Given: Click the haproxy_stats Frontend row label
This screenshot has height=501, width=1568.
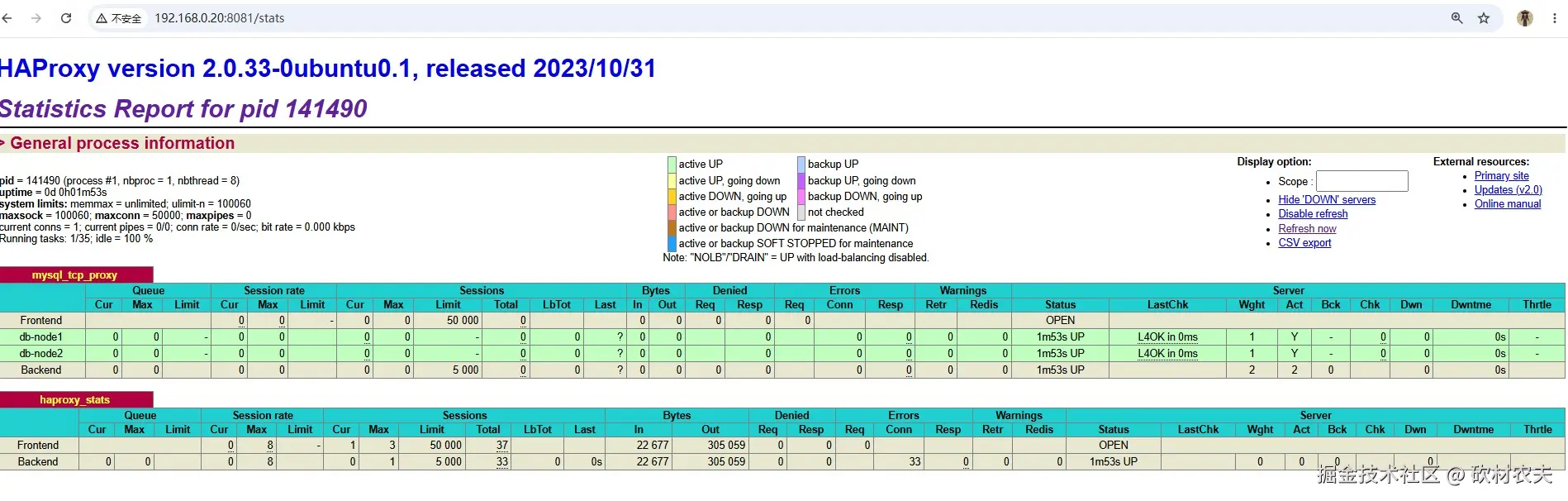Looking at the screenshot, I should click(38, 446).
